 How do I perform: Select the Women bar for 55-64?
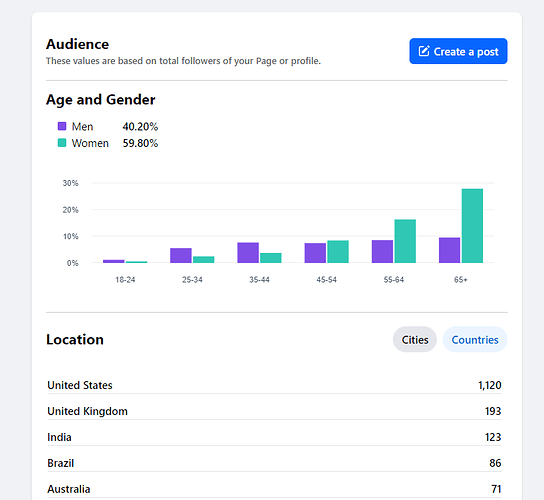405,241
